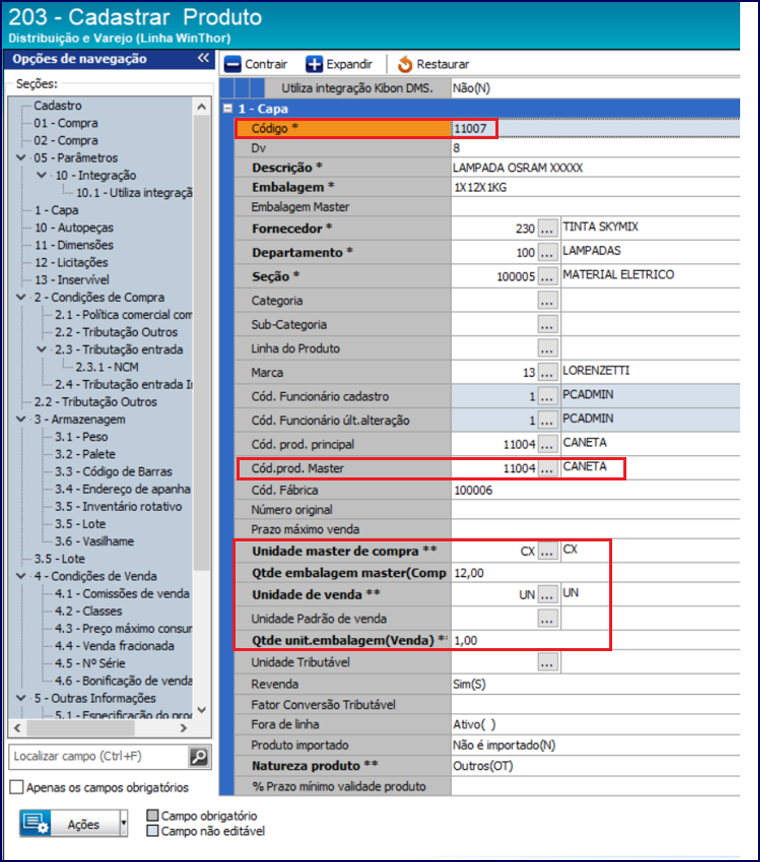760x862 pixels.
Task: Select 1 - Capa tree item
Action: [56, 210]
